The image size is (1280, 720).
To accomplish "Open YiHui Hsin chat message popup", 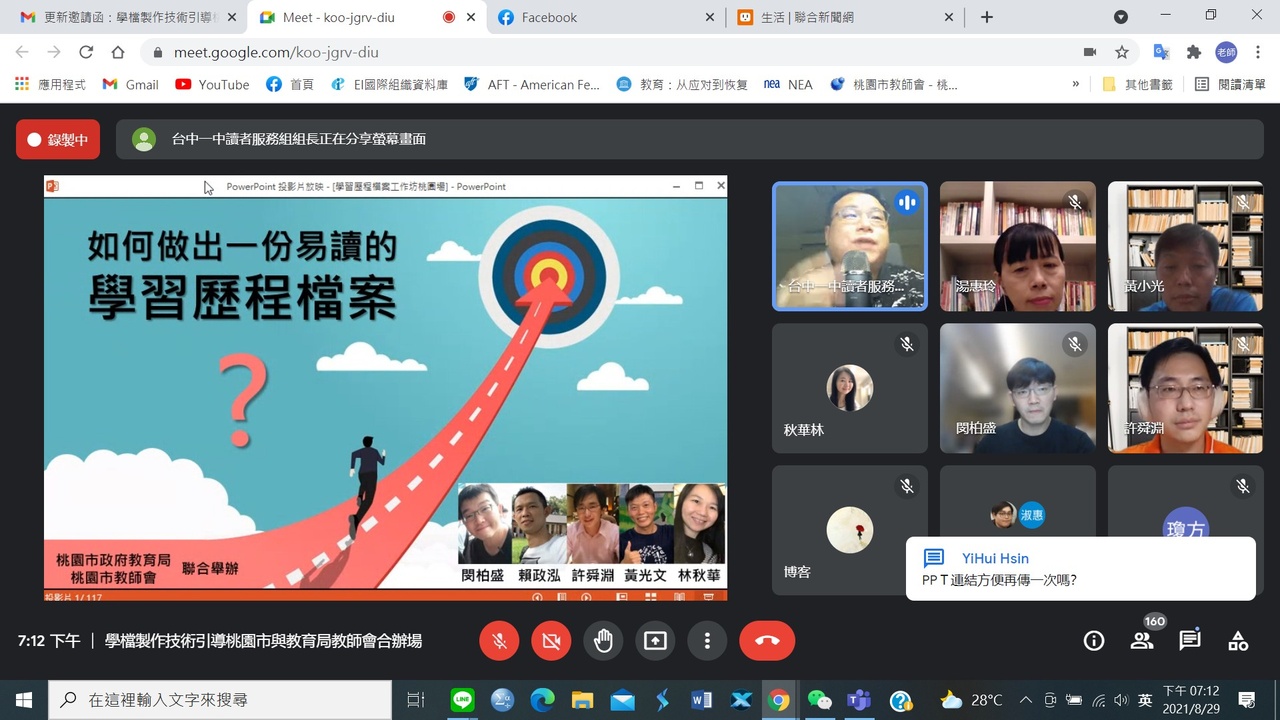I will (x=1080, y=568).
